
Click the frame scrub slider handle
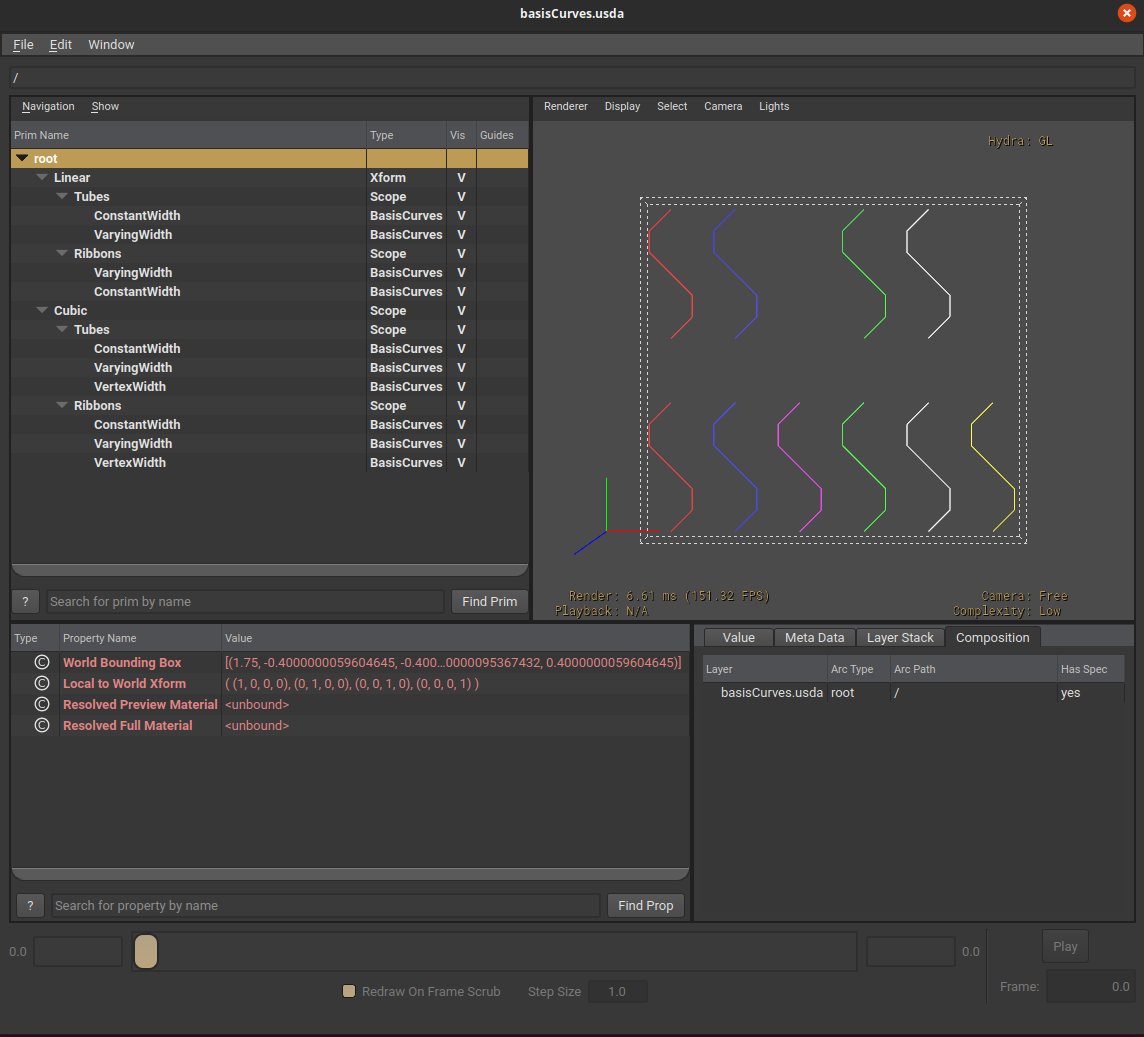tap(145, 951)
